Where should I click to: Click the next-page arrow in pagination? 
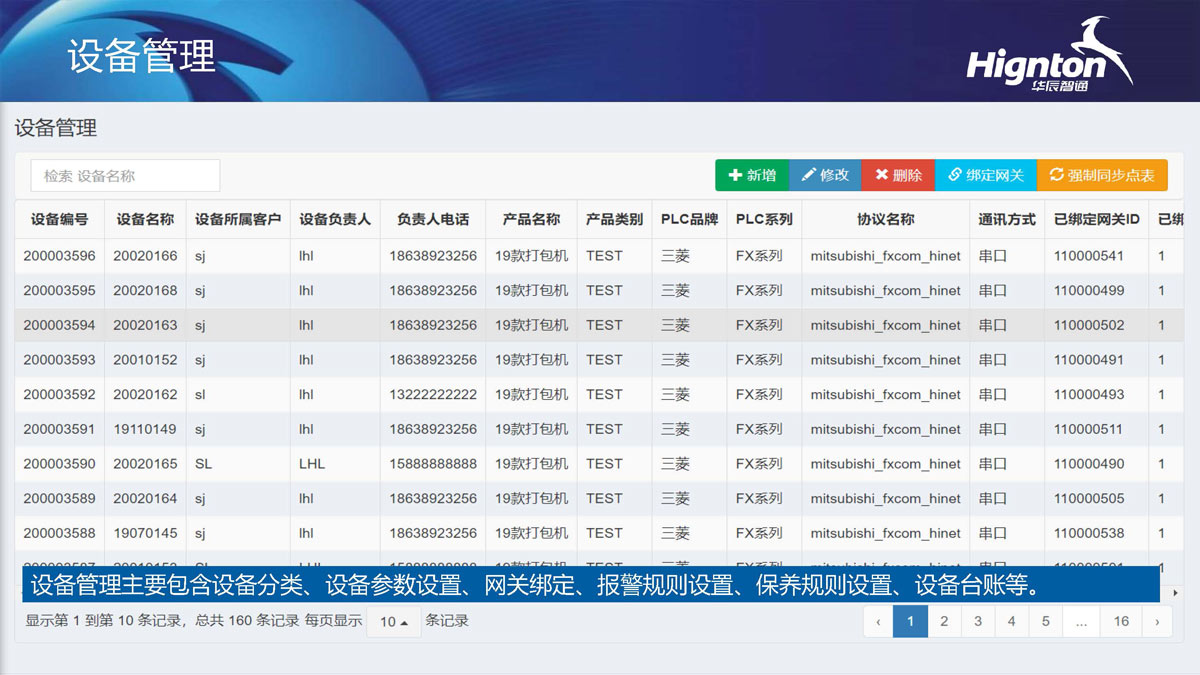tap(1158, 621)
